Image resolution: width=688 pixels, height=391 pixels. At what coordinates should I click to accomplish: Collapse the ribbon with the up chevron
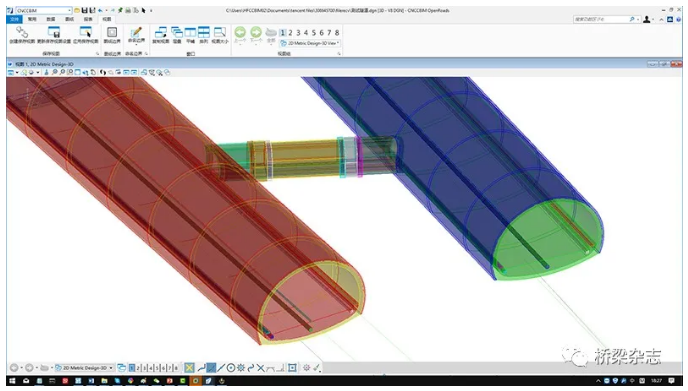point(661,19)
